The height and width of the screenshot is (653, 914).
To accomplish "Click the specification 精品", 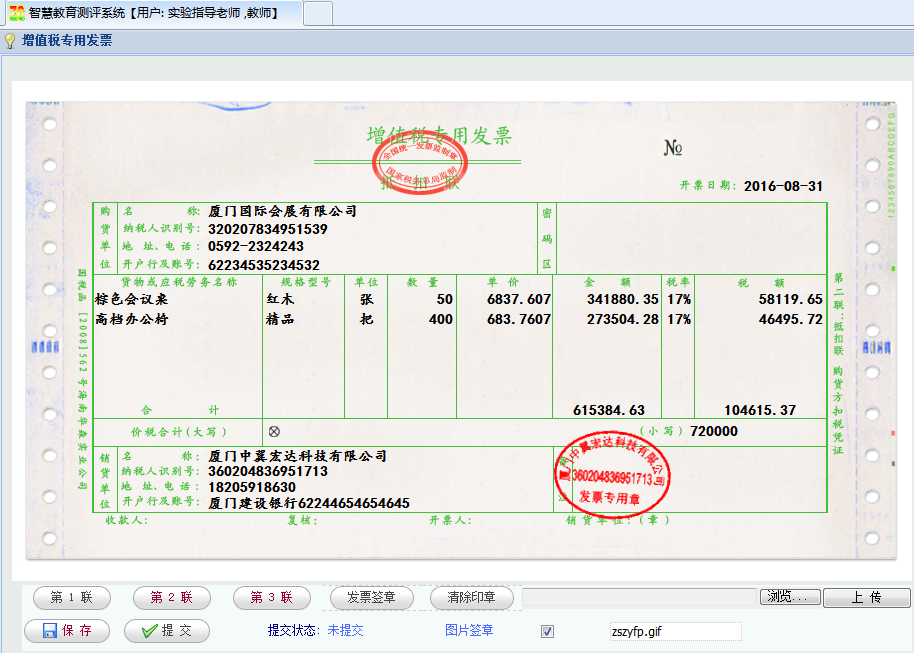I will pos(280,319).
